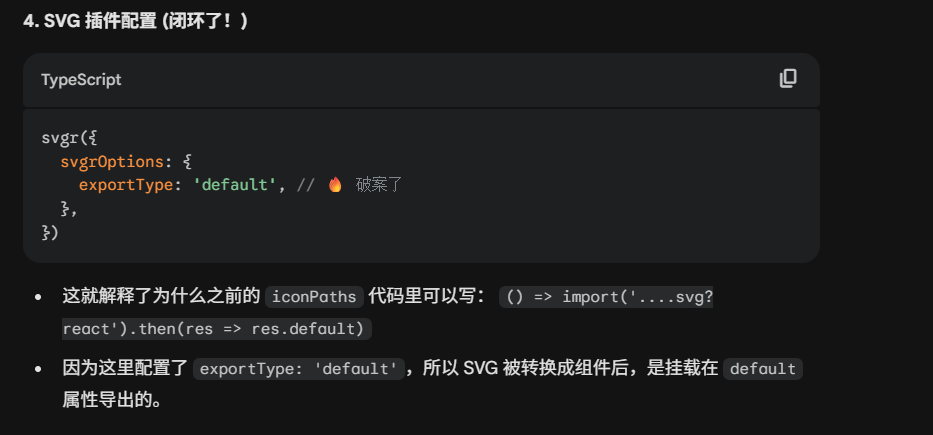The width and height of the screenshot is (933, 435).
Task: Click the "react').then(res => res.default)" inline code
Action: 216,328
